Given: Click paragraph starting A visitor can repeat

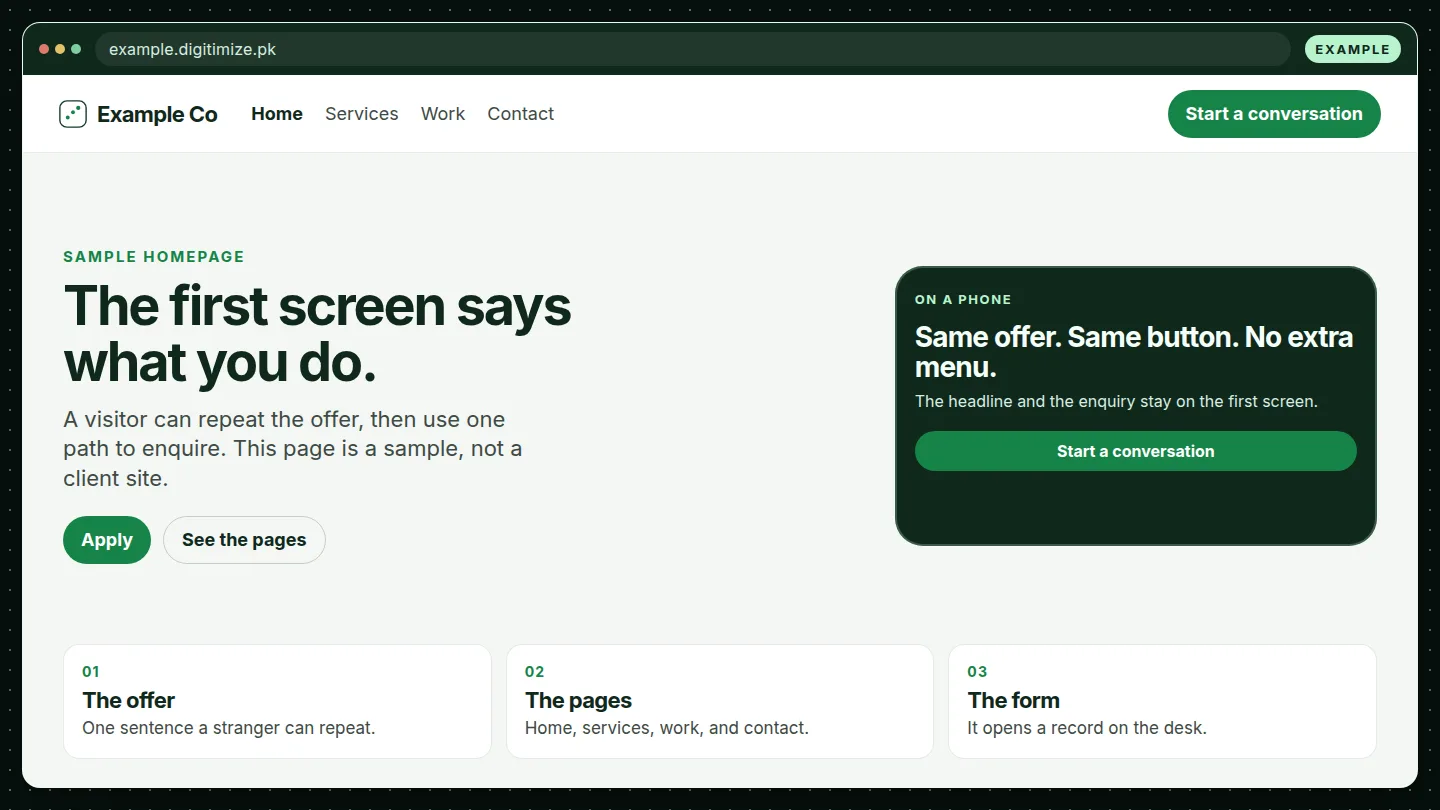Looking at the screenshot, I should coord(293,449).
